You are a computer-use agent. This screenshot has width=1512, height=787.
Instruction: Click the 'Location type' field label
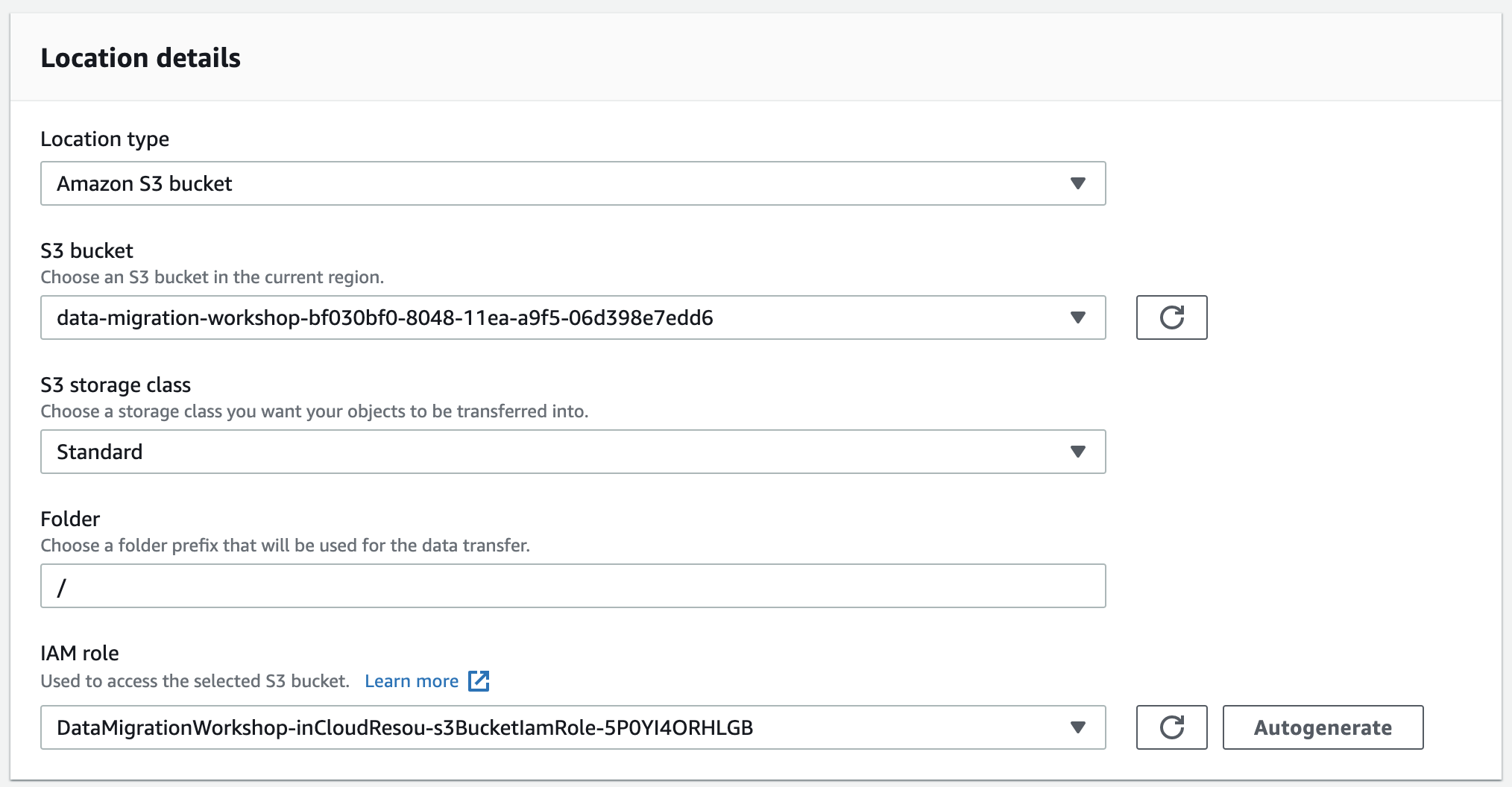tap(105, 139)
